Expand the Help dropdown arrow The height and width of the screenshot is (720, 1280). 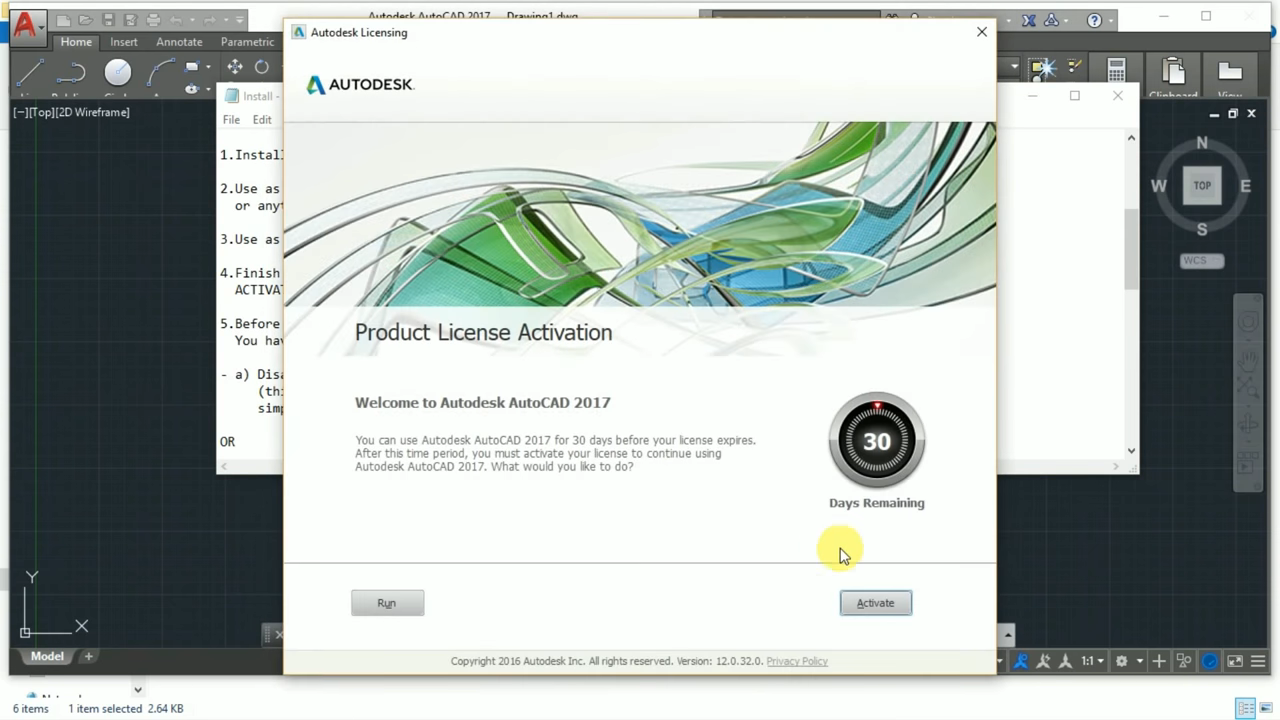[x=1110, y=20]
